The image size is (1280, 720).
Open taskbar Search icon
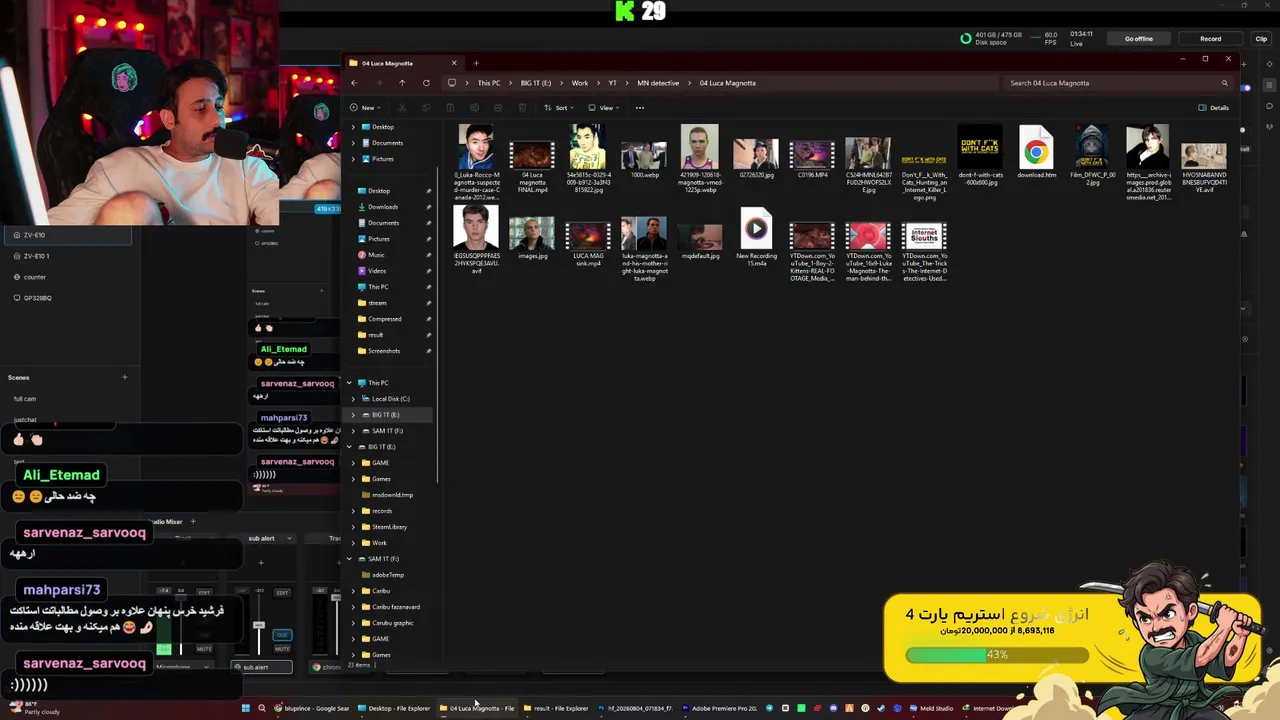[262, 708]
